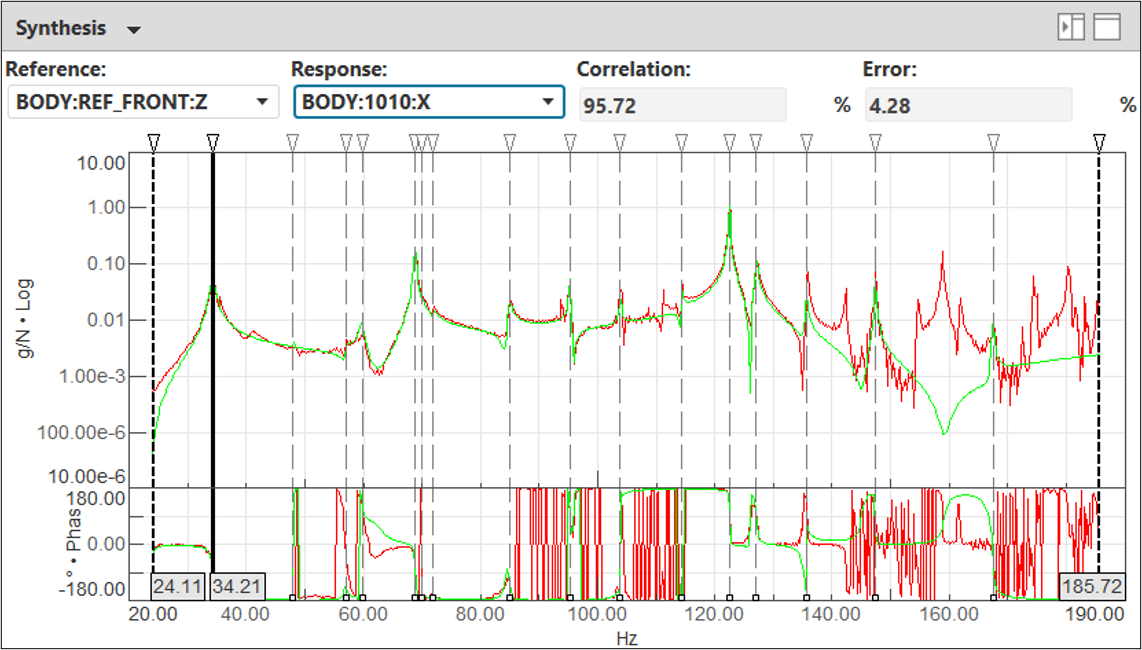Open the Synthesis panel dropdown menu
The width and height of the screenshot is (1142, 650).
134,30
